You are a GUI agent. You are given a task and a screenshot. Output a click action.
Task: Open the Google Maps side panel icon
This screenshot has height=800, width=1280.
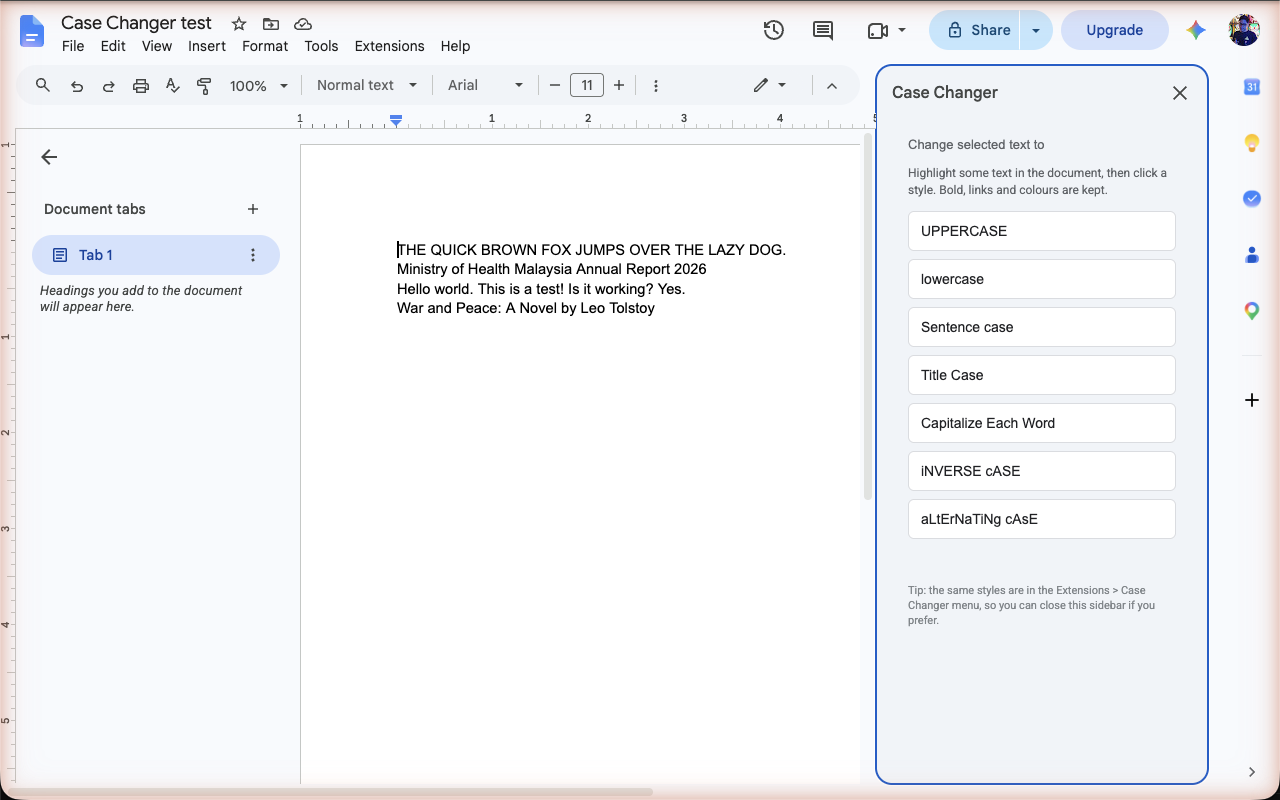(1251, 311)
